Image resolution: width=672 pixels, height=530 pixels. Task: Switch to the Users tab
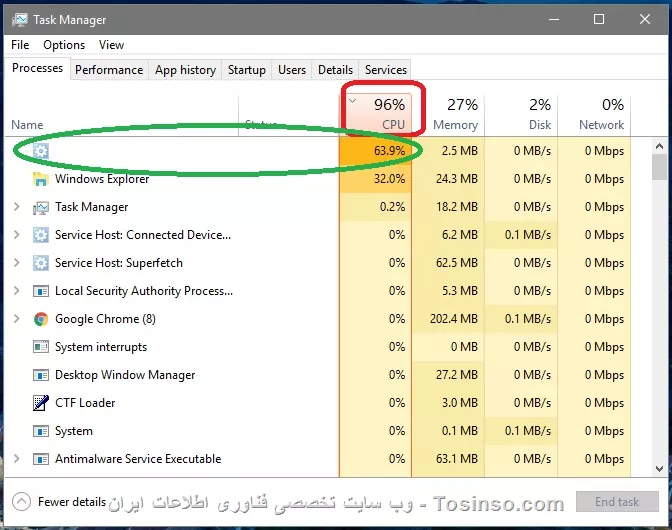click(x=292, y=70)
